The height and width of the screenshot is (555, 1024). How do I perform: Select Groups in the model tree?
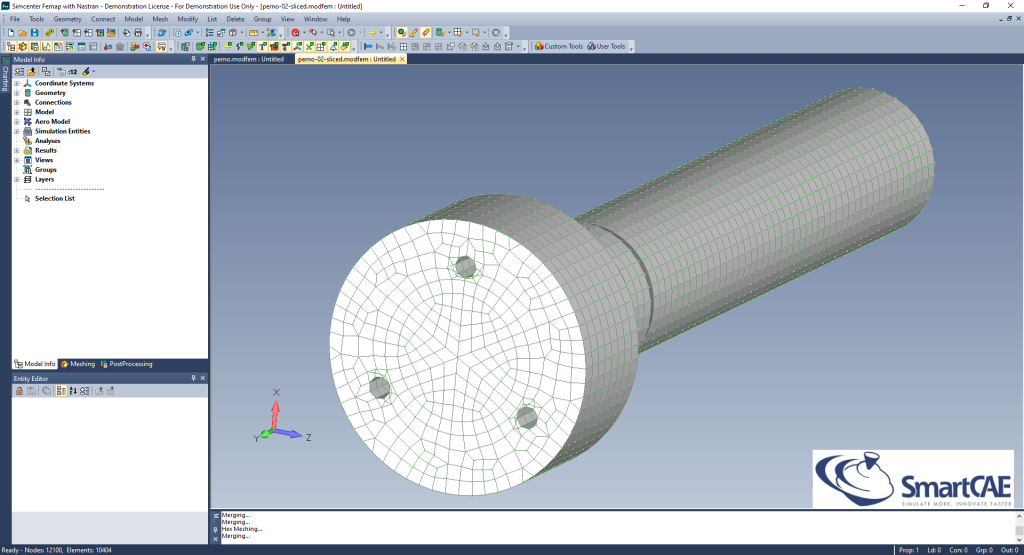(46, 170)
